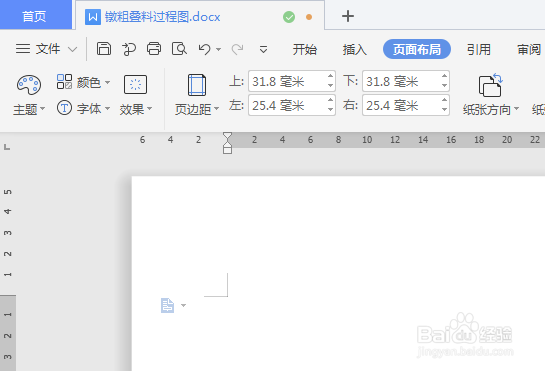The height and width of the screenshot is (371, 545).
Task: Expand the 文件 menu dropdown arrow
Action: [x=72, y=49]
